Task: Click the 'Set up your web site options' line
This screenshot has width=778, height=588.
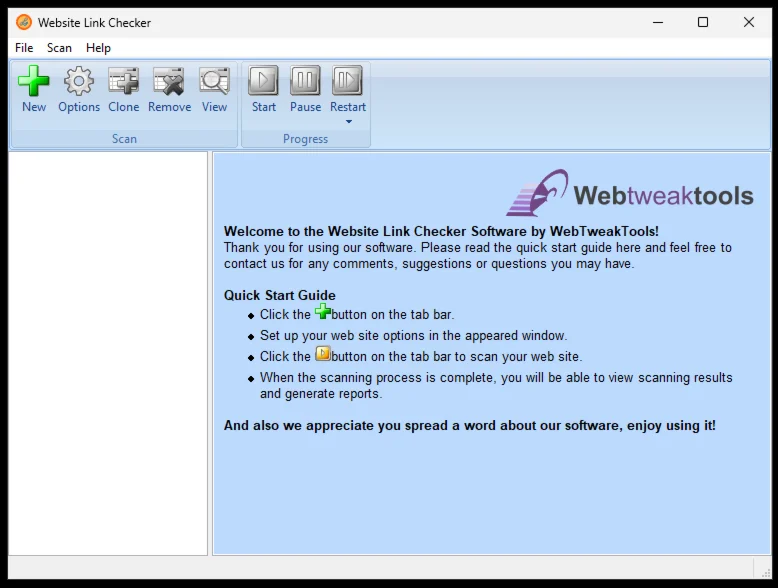Action: [413, 335]
